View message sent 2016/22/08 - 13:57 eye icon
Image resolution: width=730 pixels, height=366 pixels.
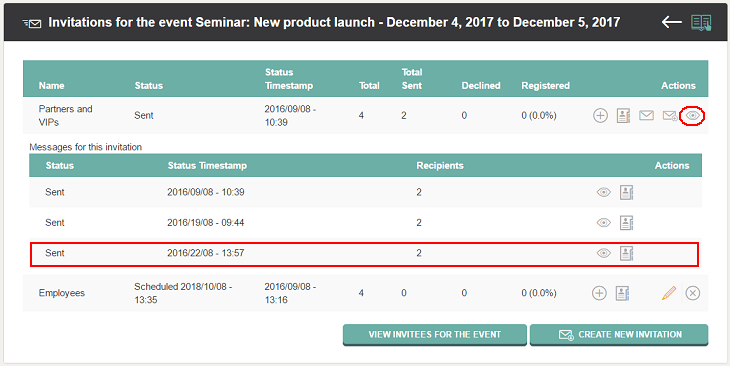[x=604, y=253]
